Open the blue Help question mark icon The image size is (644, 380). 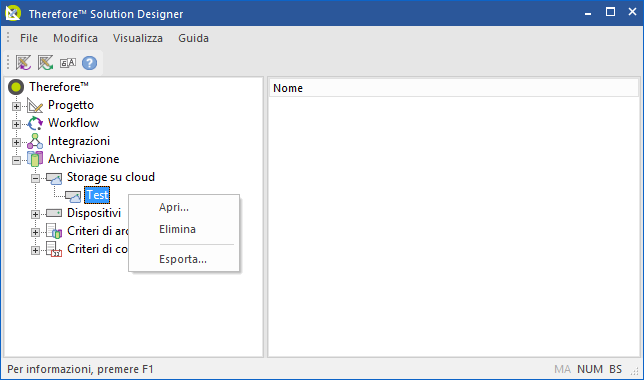tap(90, 63)
